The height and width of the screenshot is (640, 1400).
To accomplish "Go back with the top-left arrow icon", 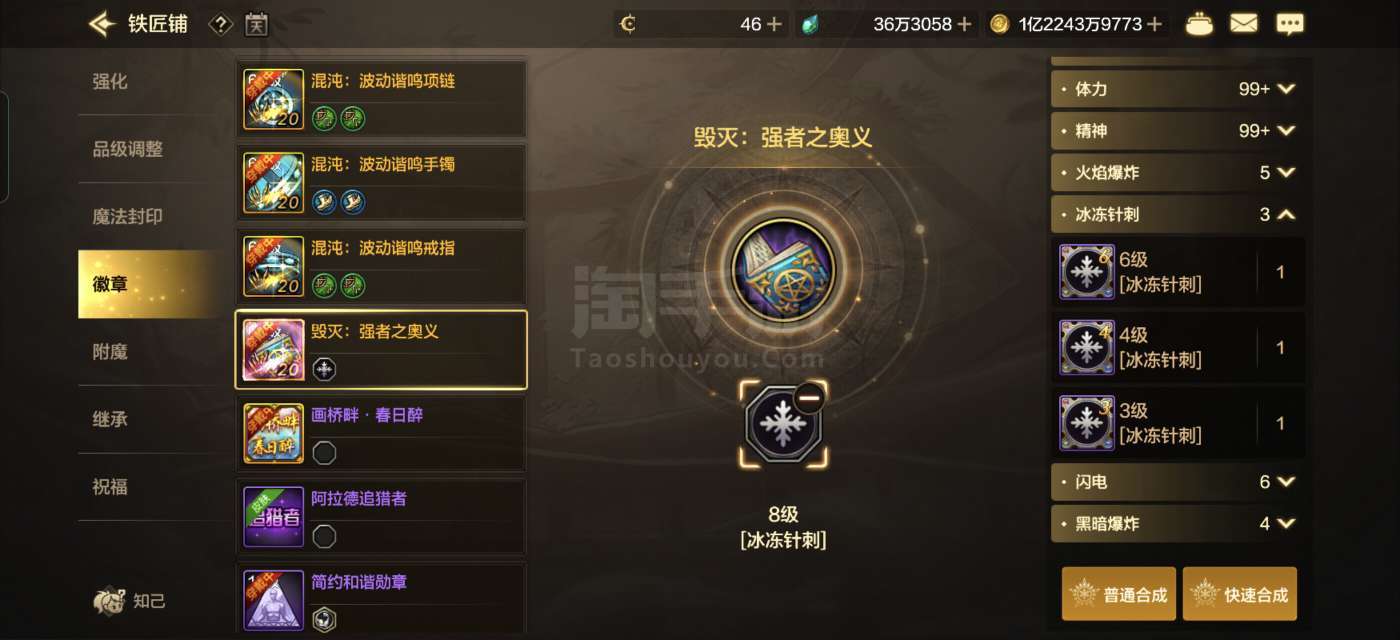I will (x=102, y=23).
